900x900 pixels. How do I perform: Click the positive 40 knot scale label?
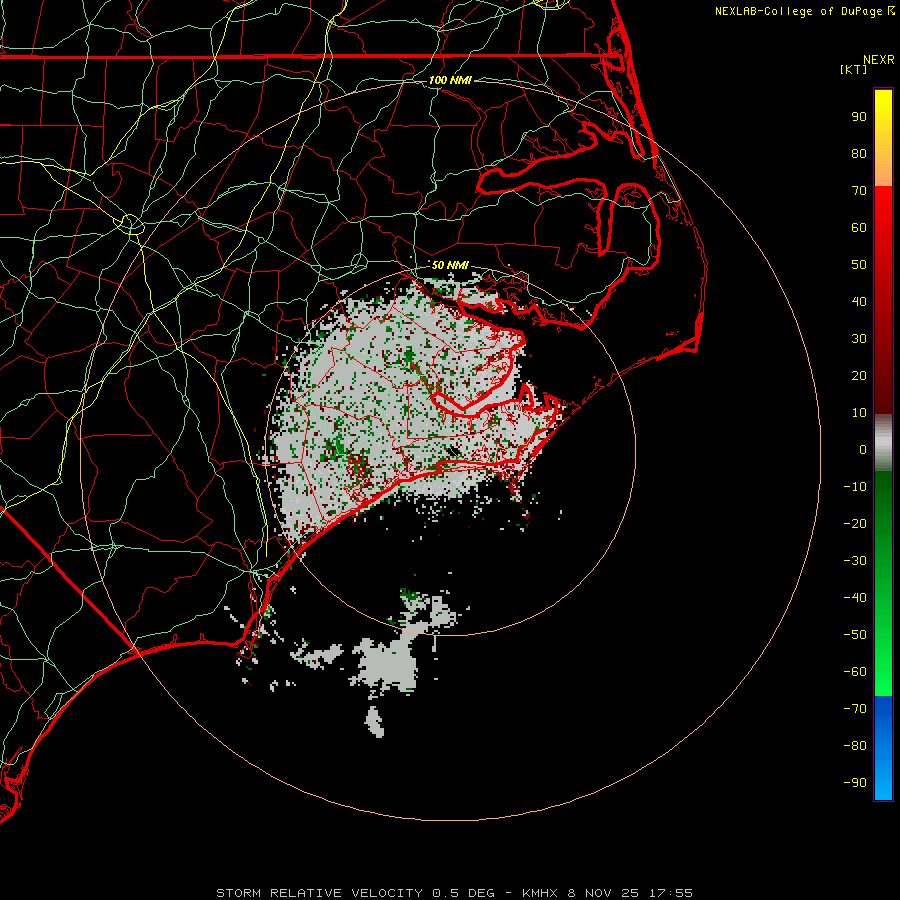tap(859, 301)
